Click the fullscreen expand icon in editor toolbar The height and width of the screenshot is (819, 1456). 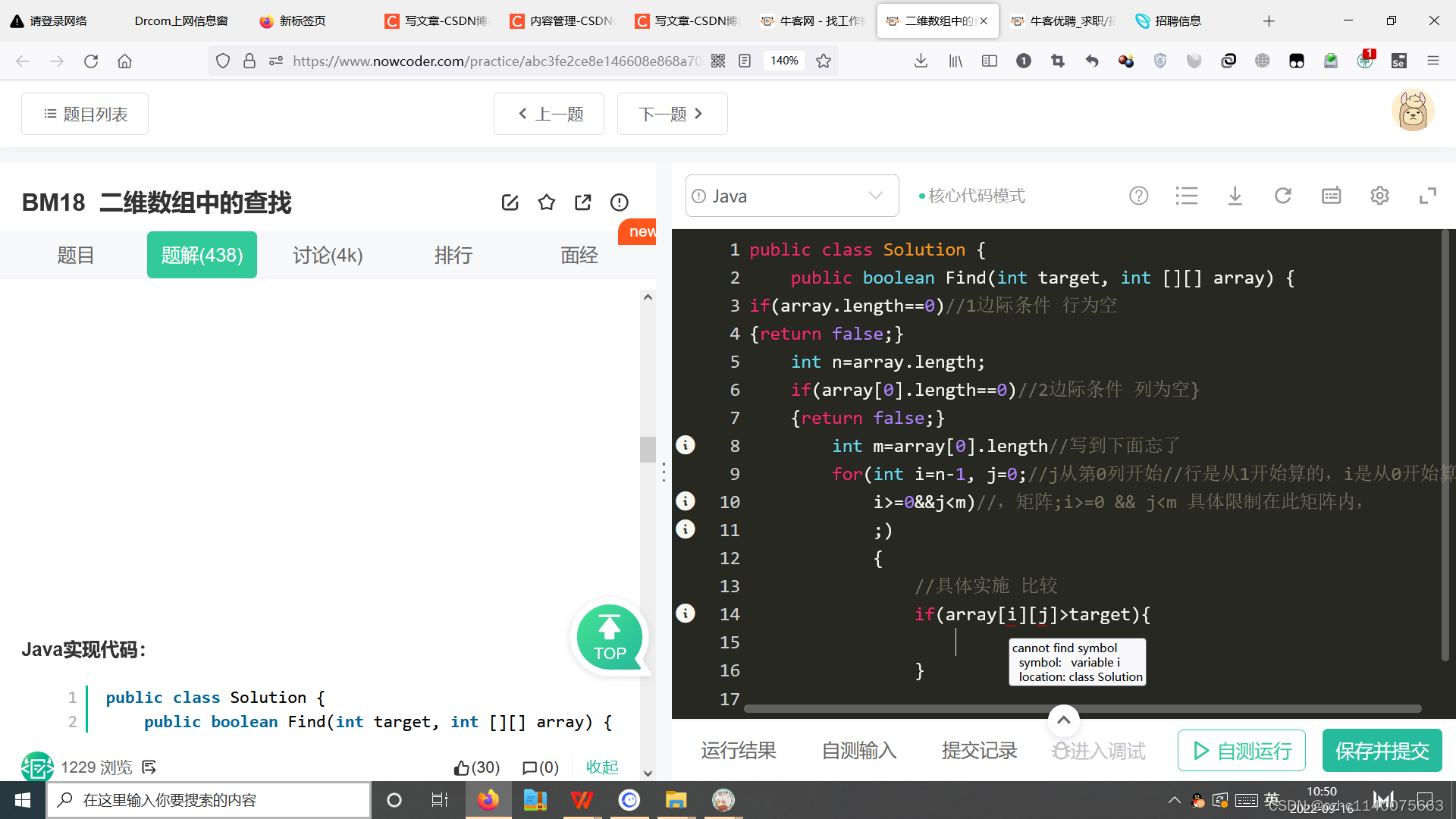[x=1427, y=196]
